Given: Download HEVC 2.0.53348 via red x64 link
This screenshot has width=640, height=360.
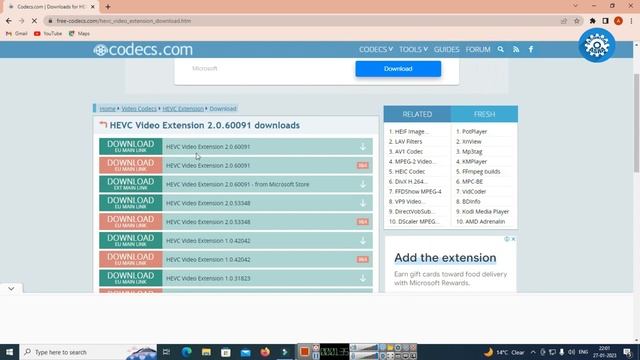Looking at the screenshot, I should [x=131, y=222].
